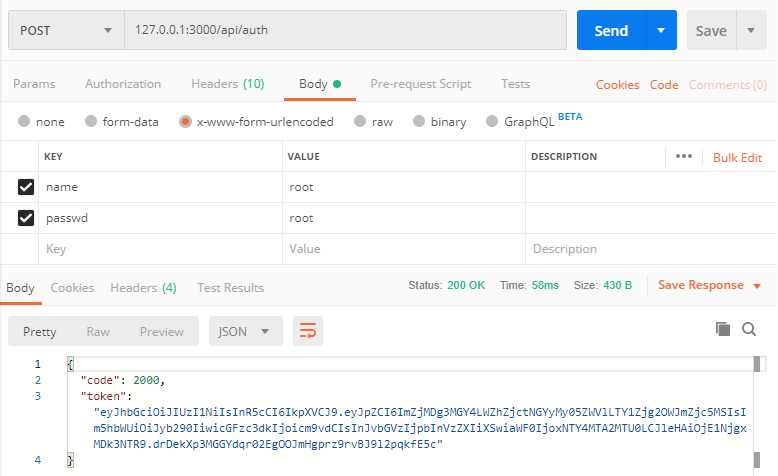Edit the value for name
The width and height of the screenshot is (778, 476).
point(404,187)
